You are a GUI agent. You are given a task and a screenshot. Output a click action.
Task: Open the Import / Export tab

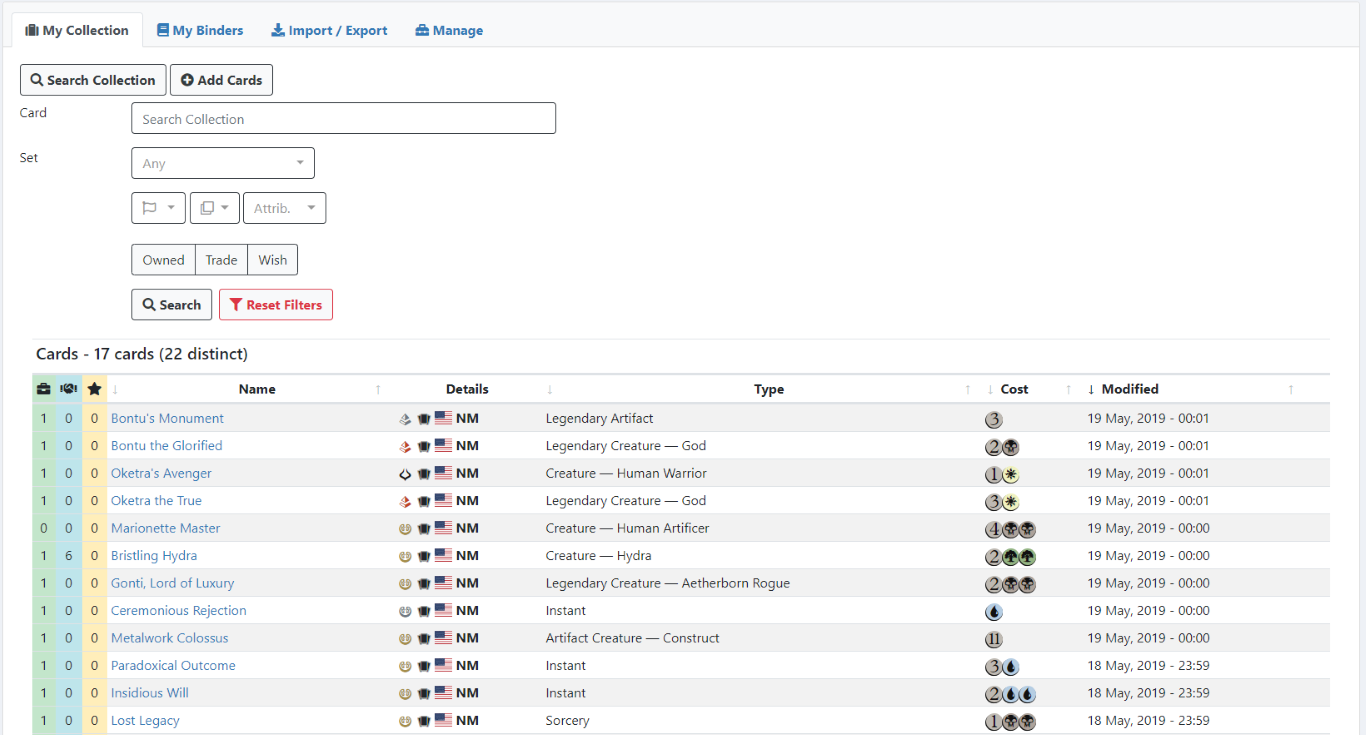pos(329,30)
